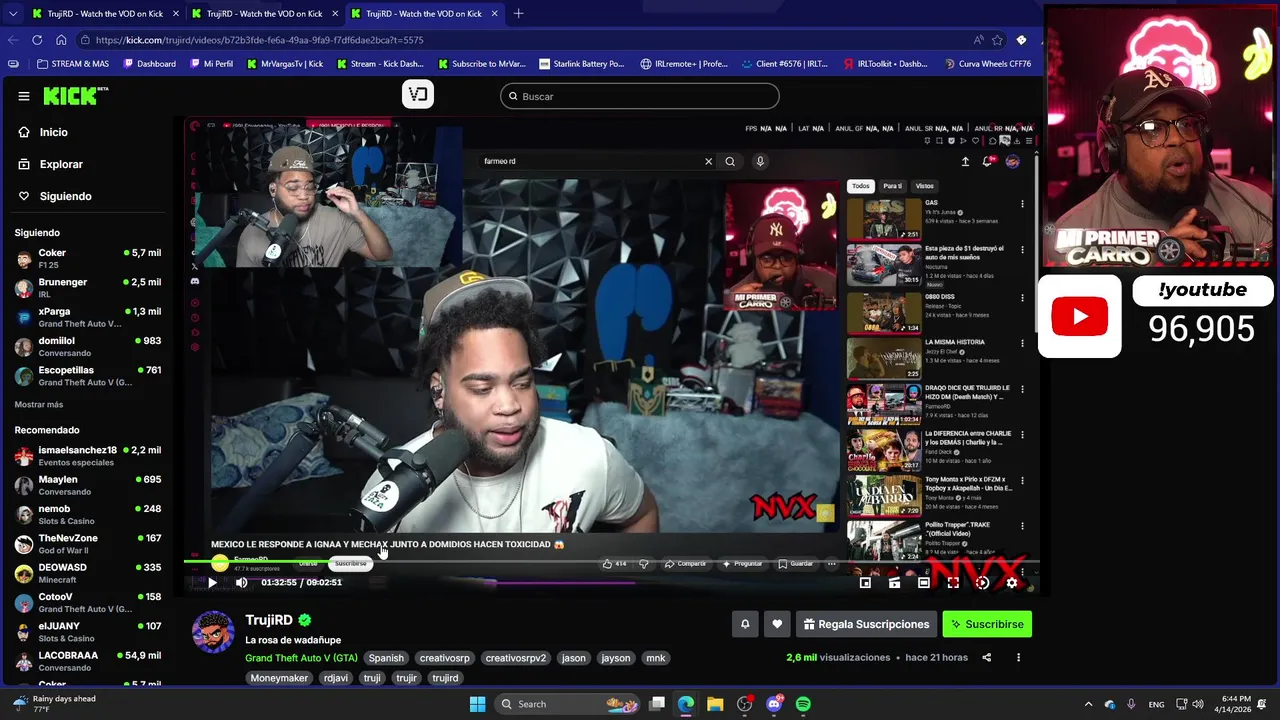
Task: Select the Moneymaker tag
Action: tap(280, 678)
